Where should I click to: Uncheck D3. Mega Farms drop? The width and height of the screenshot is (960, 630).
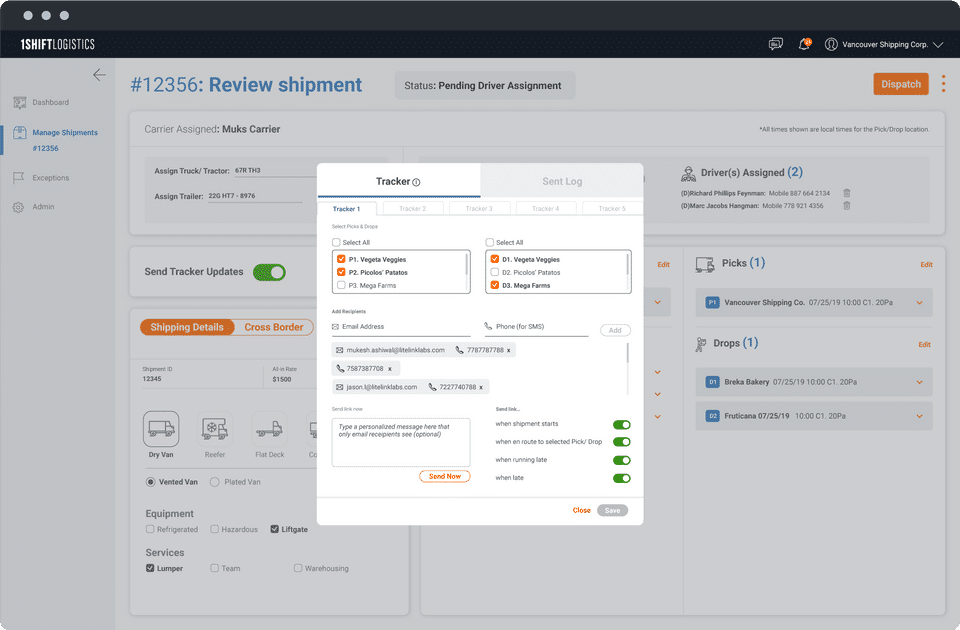(x=495, y=285)
